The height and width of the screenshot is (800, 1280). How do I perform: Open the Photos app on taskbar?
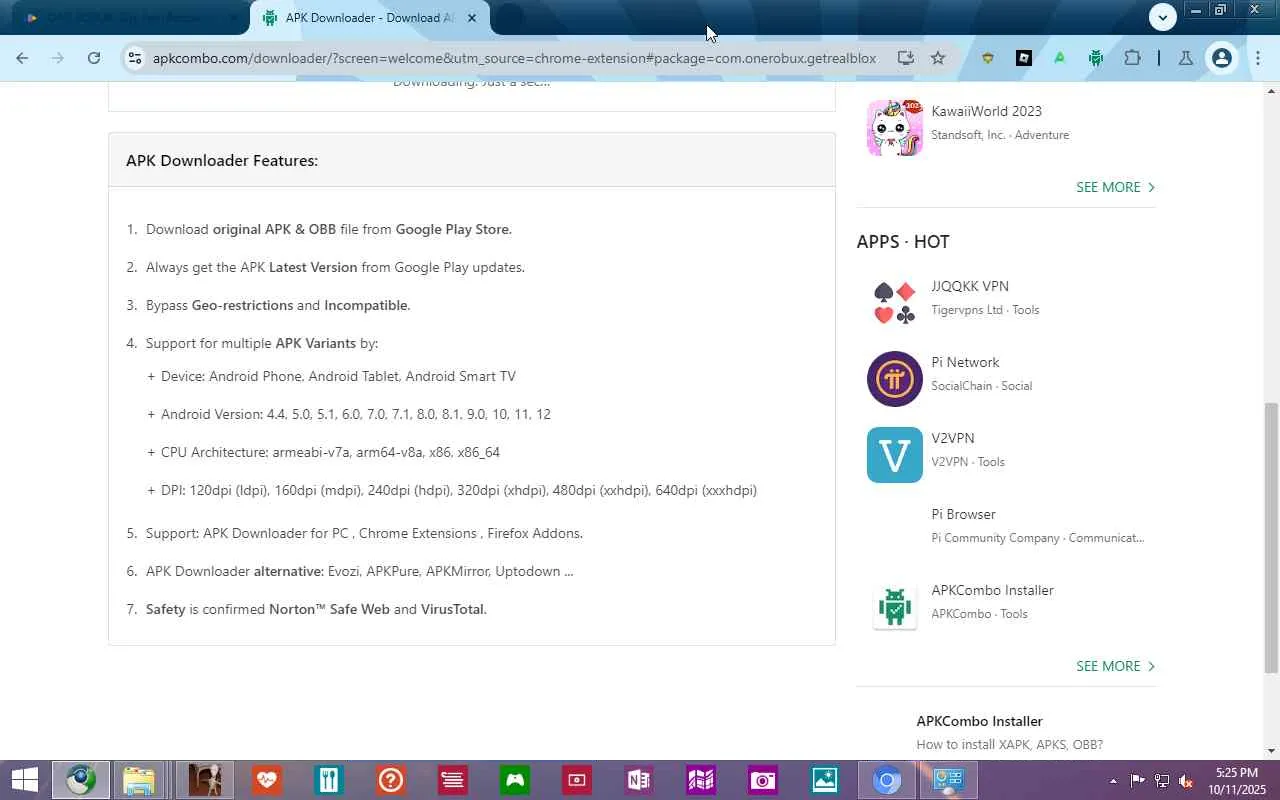coord(825,780)
